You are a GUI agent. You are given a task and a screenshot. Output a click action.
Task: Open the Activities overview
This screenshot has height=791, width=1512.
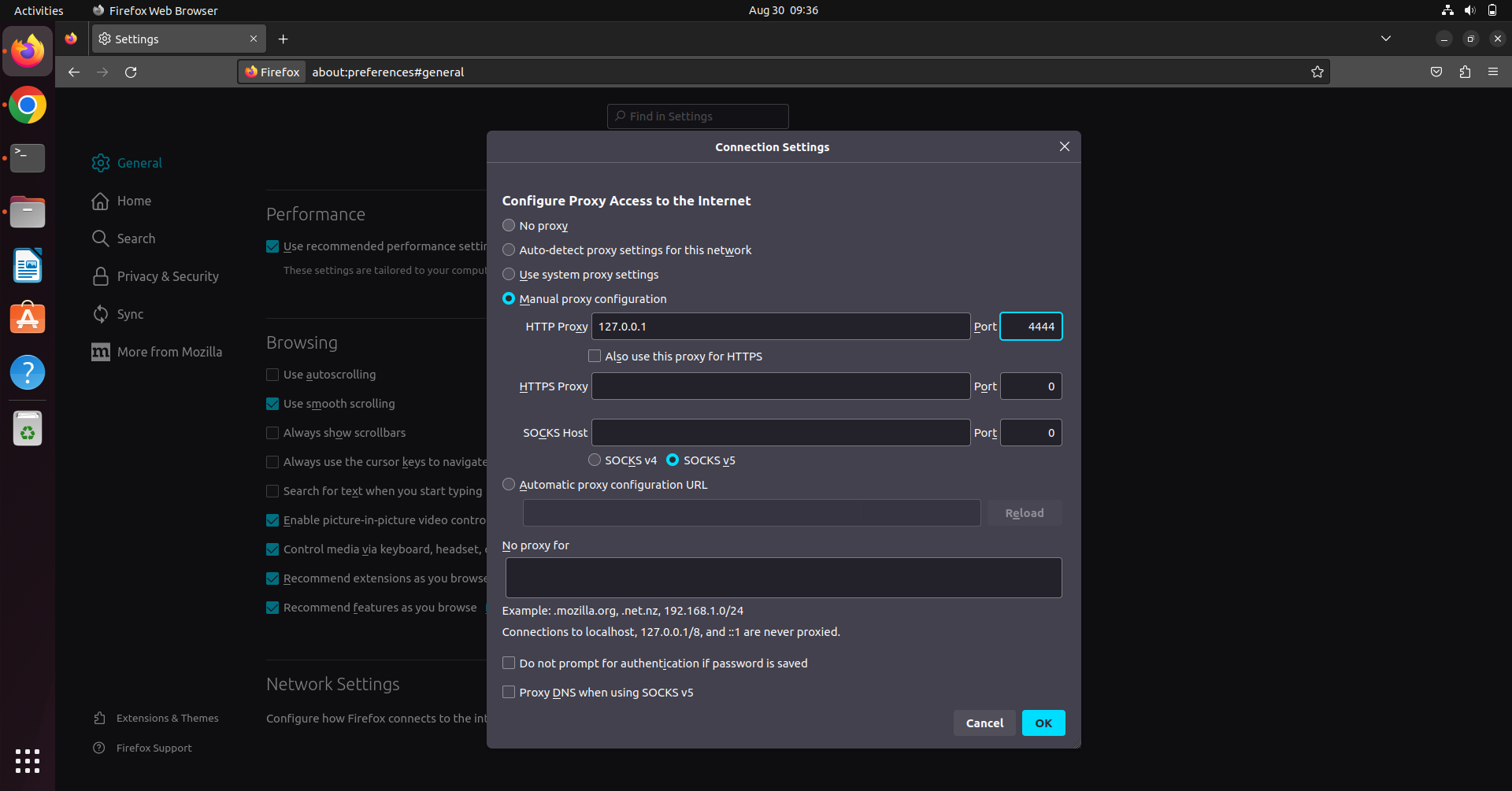38,10
